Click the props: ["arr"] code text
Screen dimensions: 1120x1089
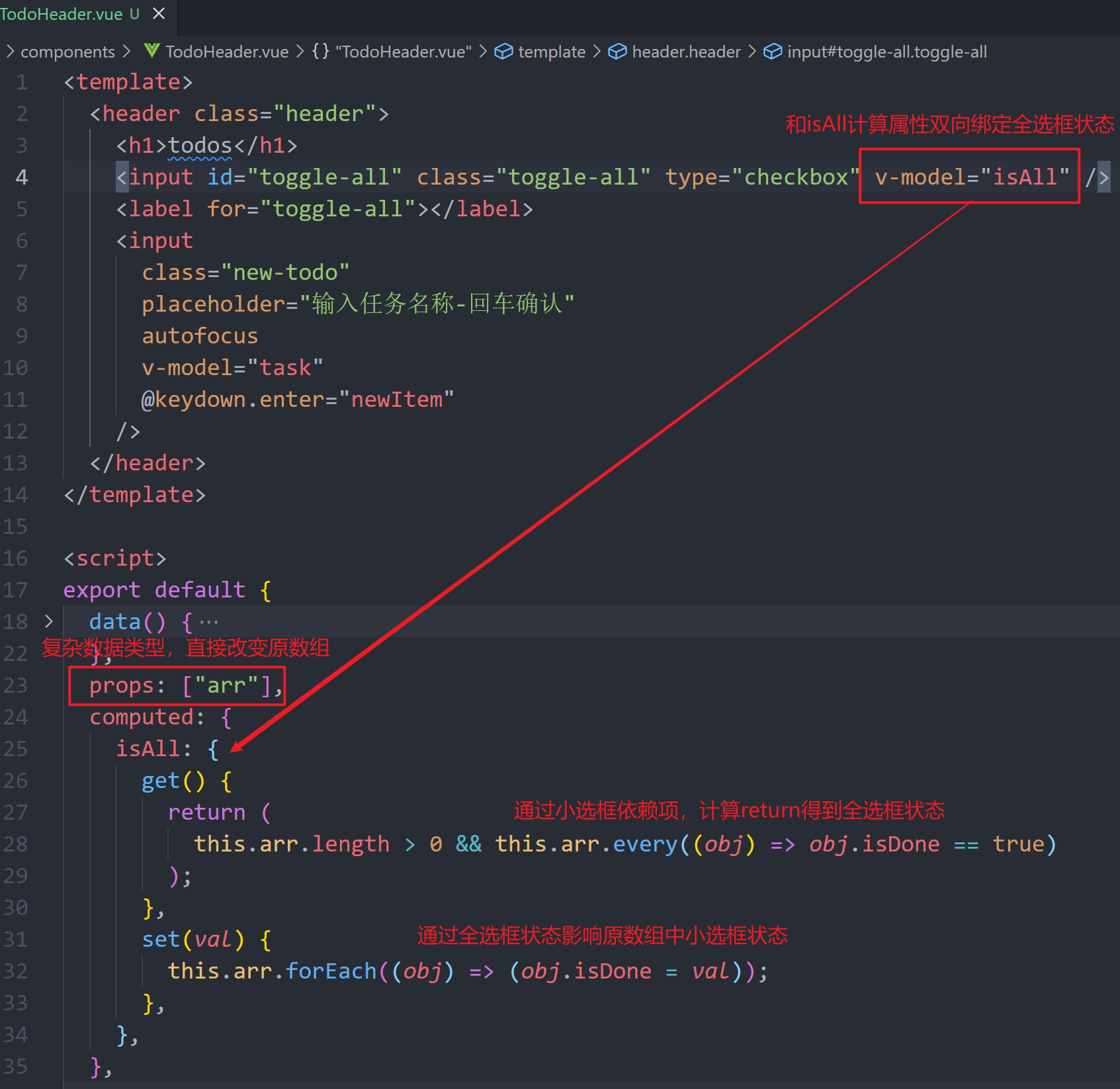click(x=186, y=686)
